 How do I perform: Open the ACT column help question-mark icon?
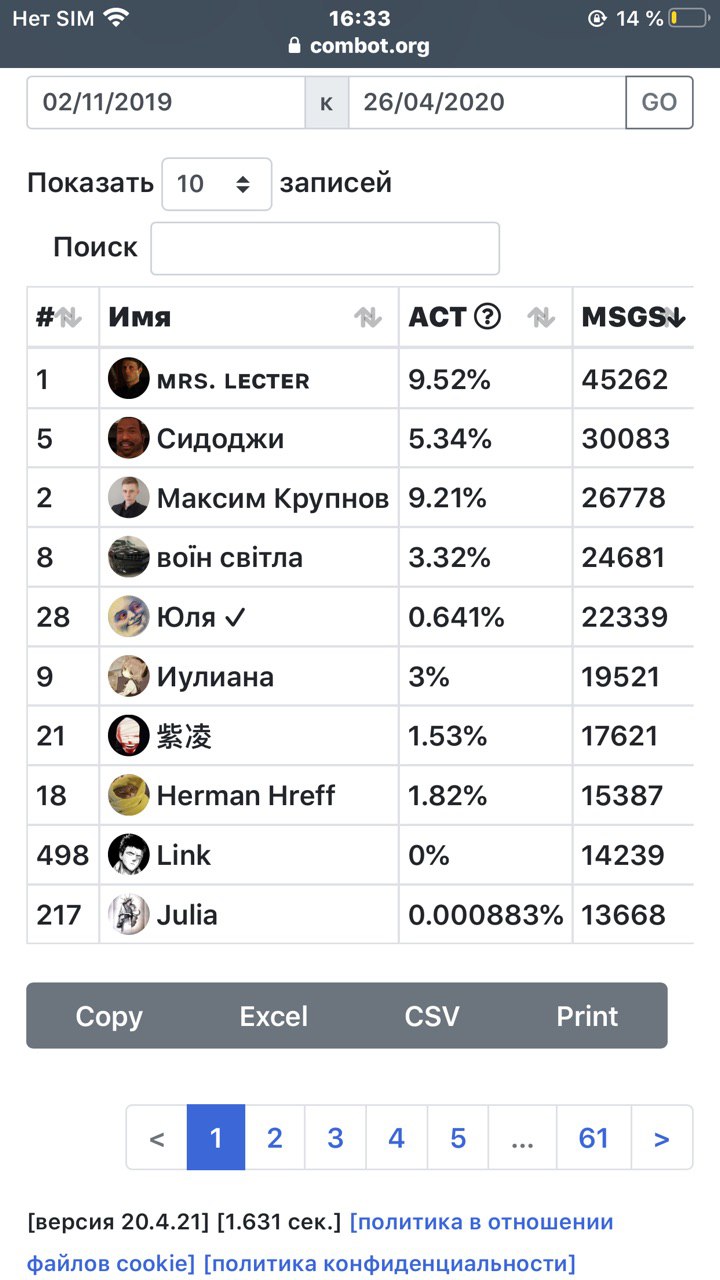coord(487,317)
